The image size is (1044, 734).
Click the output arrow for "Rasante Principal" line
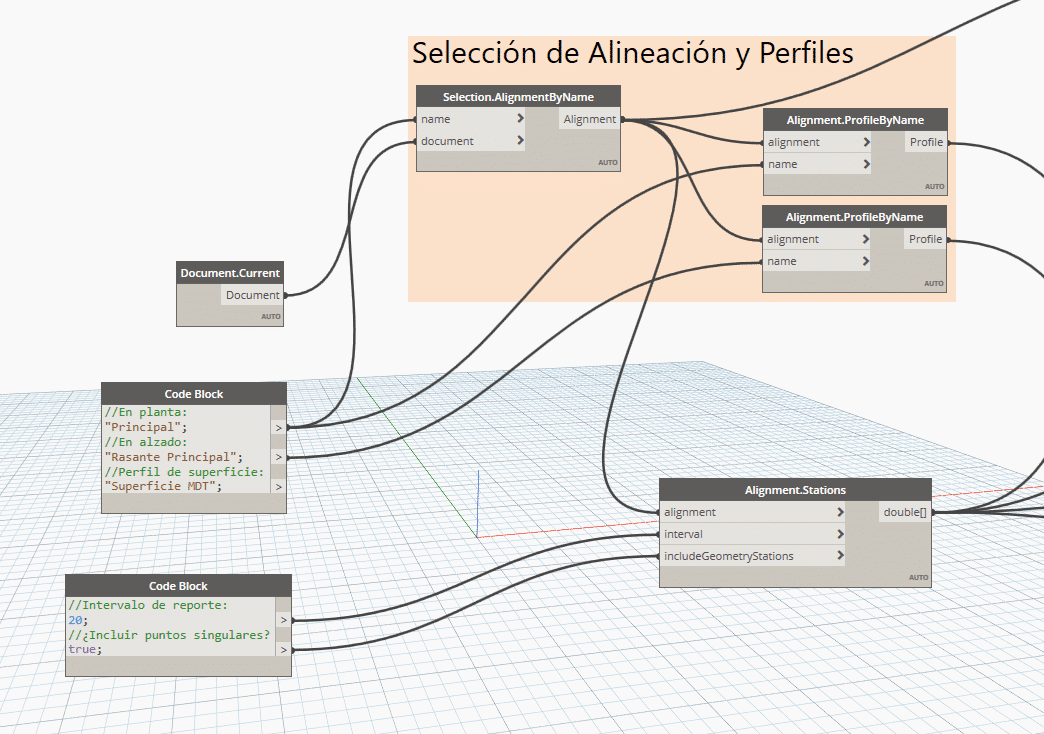click(x=279, y=457)
